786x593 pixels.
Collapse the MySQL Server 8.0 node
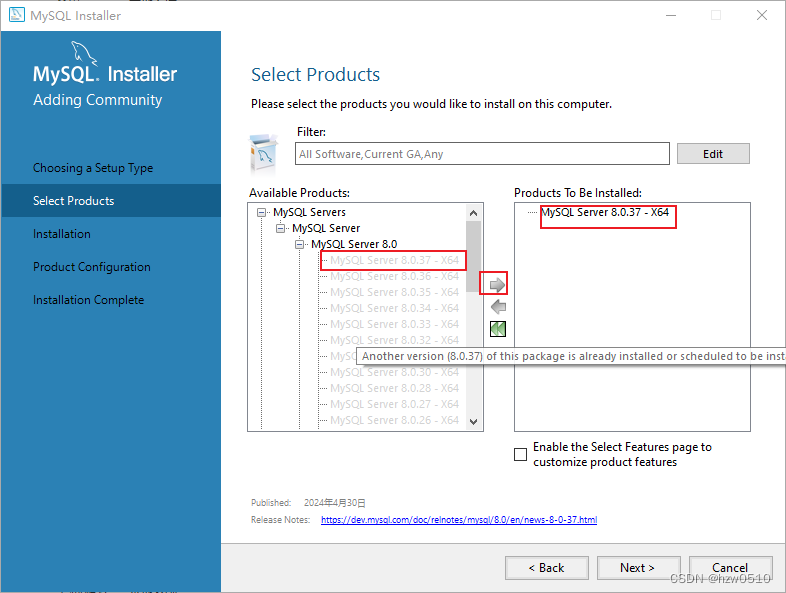[299, 245]
